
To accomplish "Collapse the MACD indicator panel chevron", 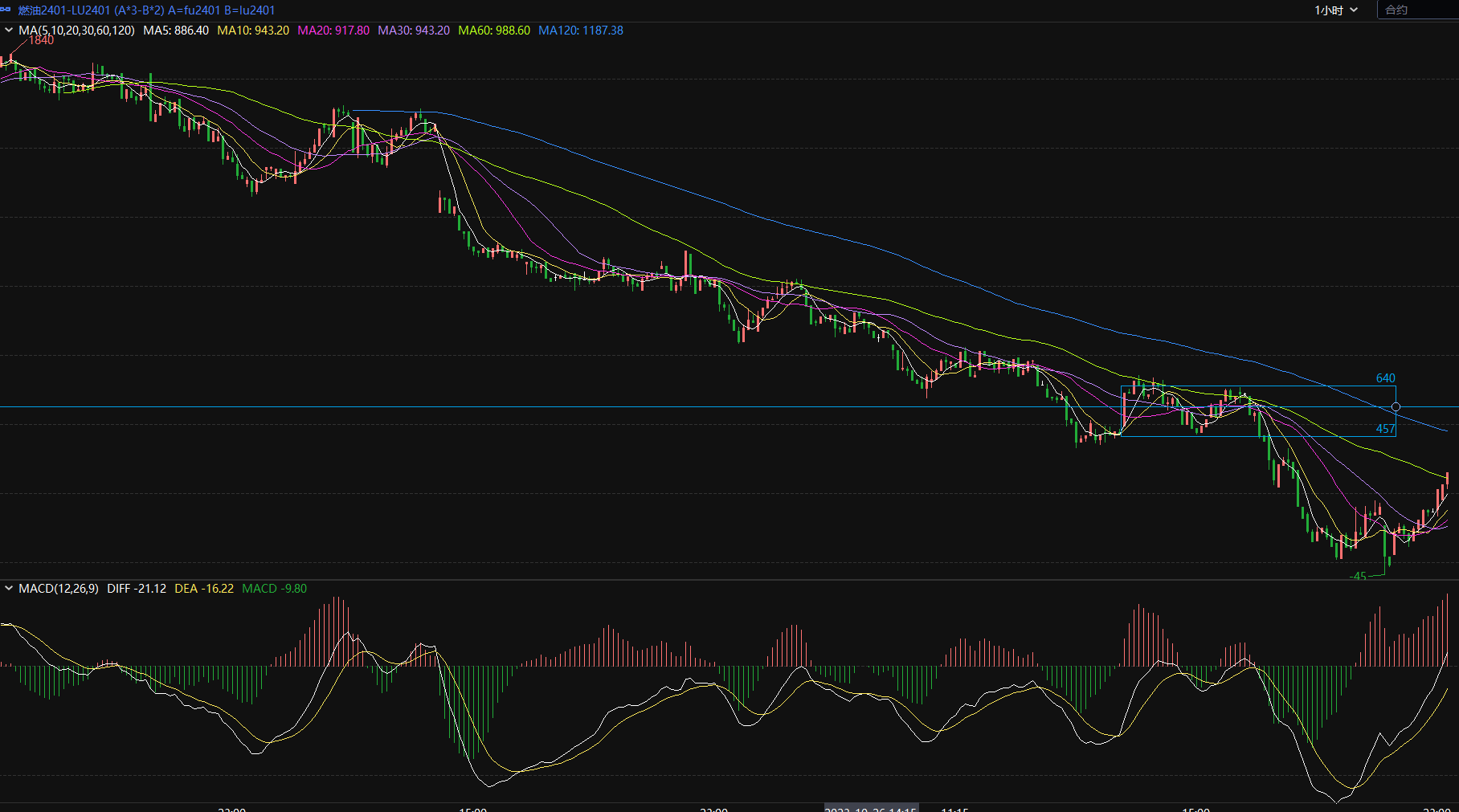I will pyautogui.click(x=9, y=589).
